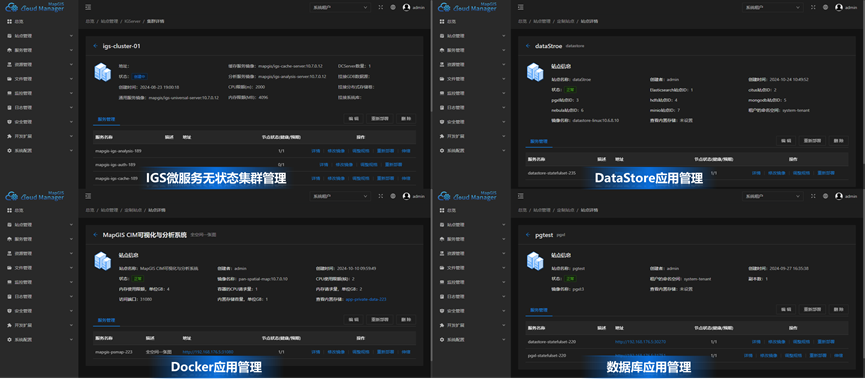The width and height of the screenshot is (865, 390).
Task: Click MapGIS Cloud Manager logo in igs-cluster-01 panel
Action: pyautogui.click(x=35, y=7)
